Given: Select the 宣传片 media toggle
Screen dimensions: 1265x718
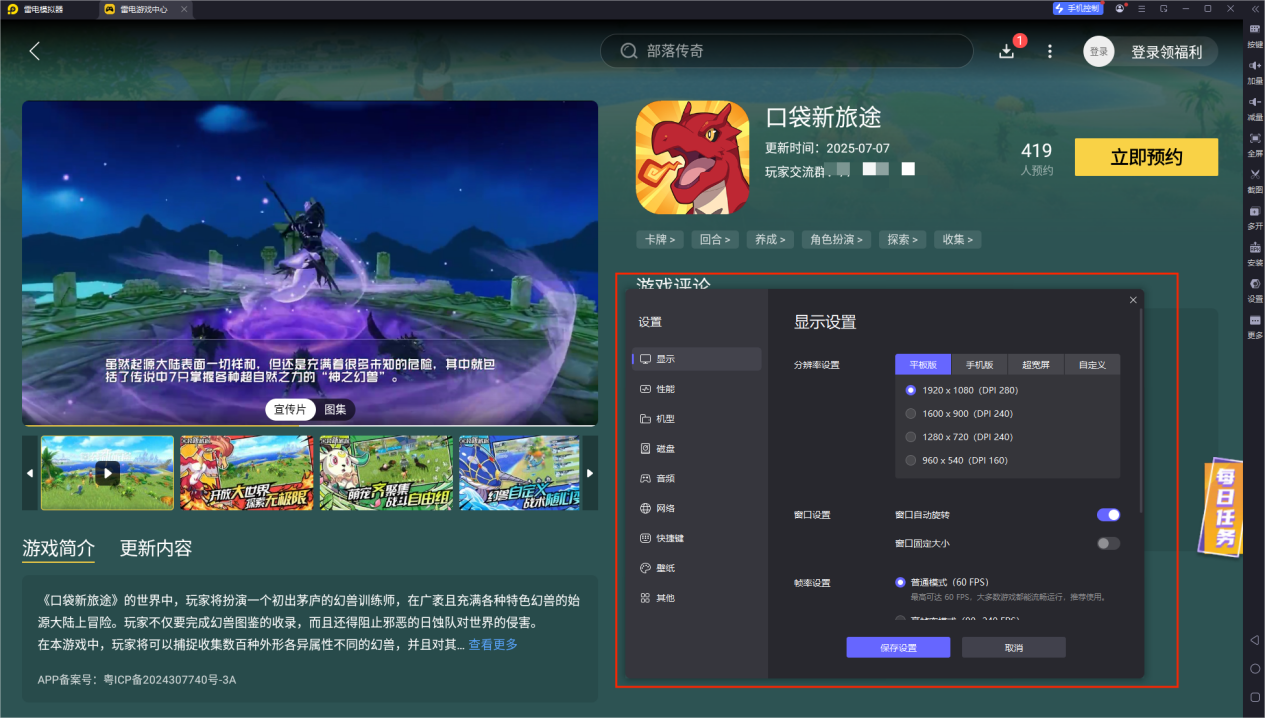Looking at the screenshot, I should click(x=291, y=410).
